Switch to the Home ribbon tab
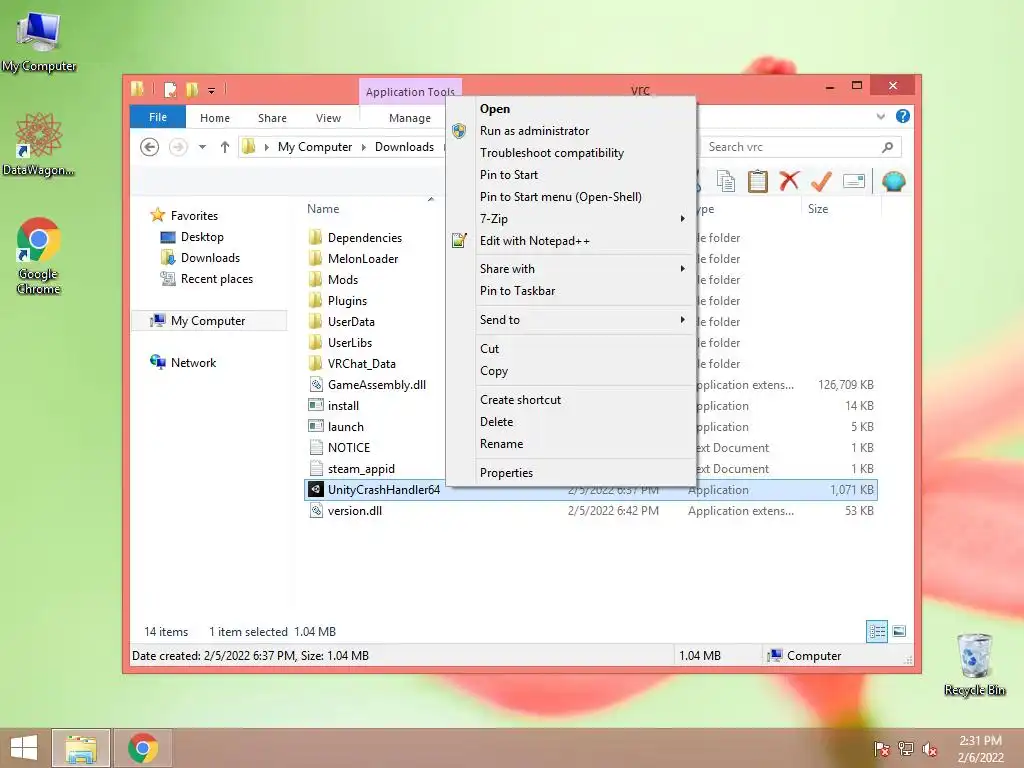This screenshot has height=768, width=1024. pos(215,118)
